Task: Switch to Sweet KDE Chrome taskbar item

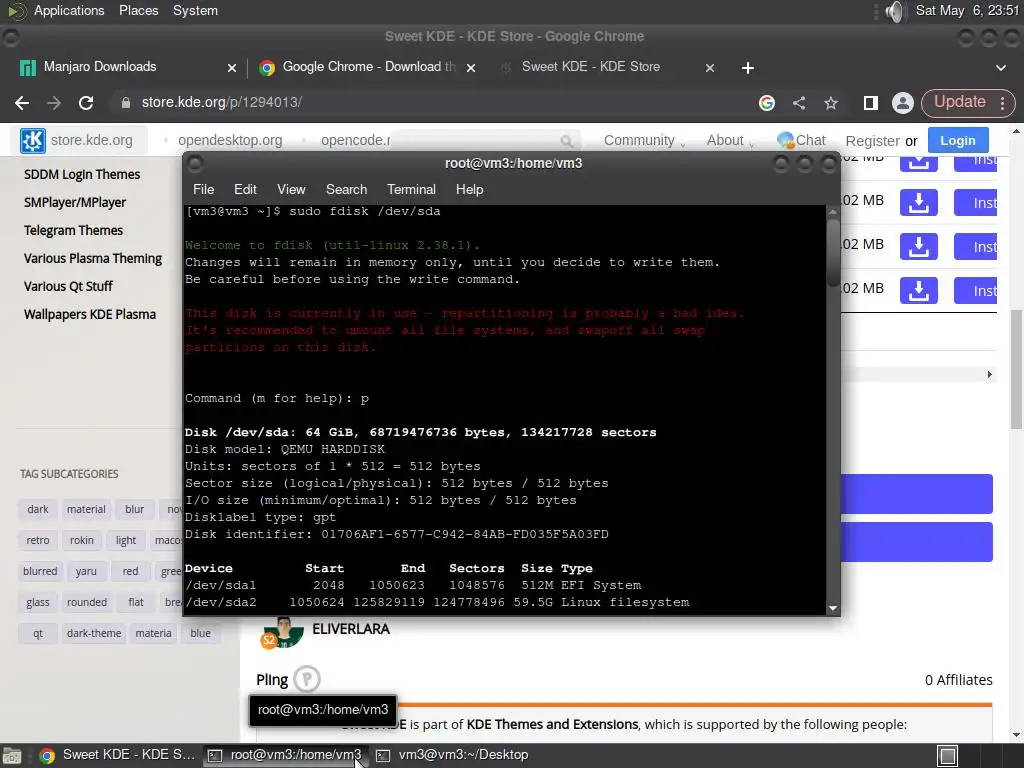Action: tap(118, 755)
